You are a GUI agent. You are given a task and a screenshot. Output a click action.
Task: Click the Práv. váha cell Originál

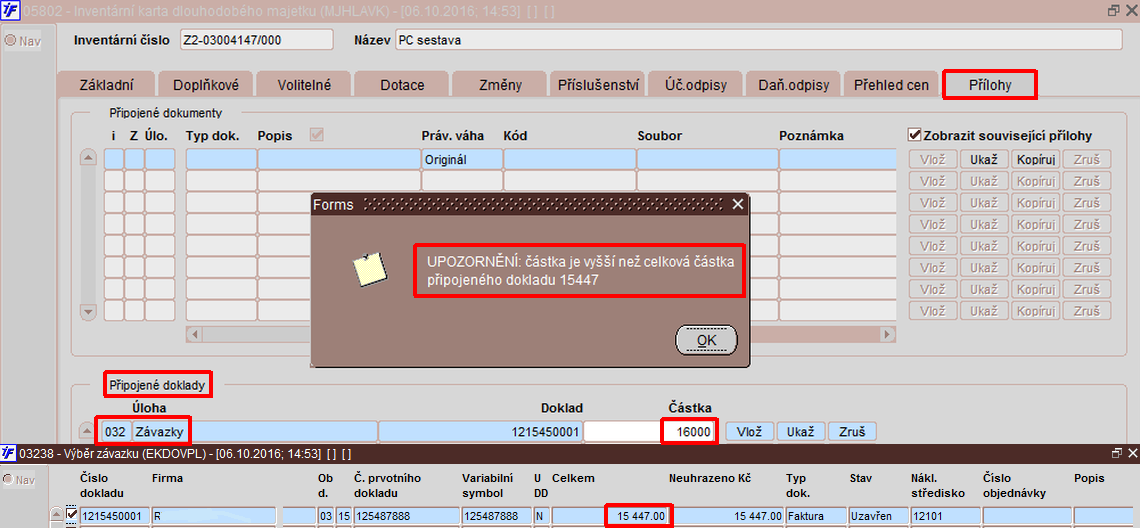tap(462, 159)
